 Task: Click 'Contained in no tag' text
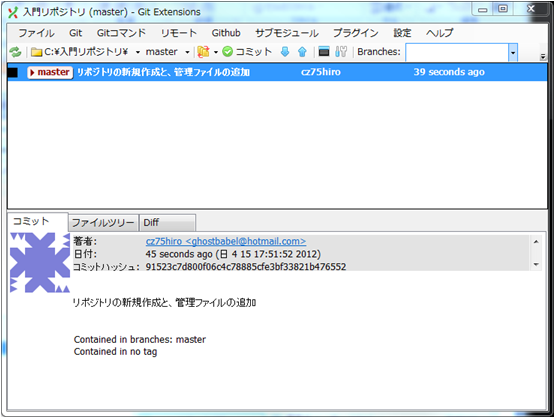pos(115,352)
